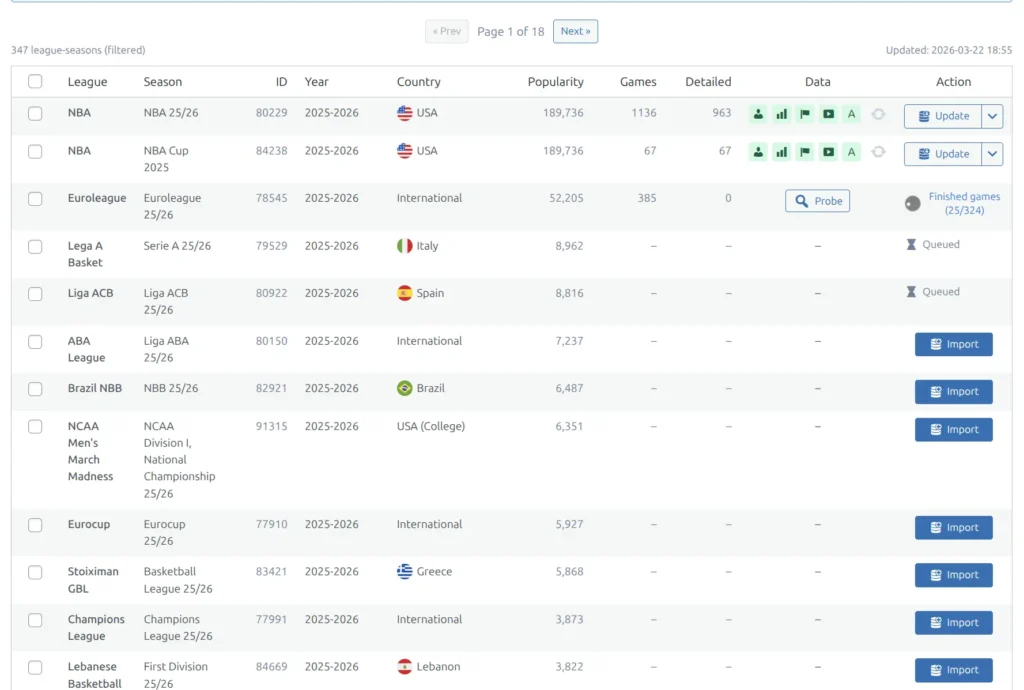The height and width of the screenshot is (690, 1024).
Task: Open the Update dropdown arrow for NBA 25/26
Action: [992, 116]
